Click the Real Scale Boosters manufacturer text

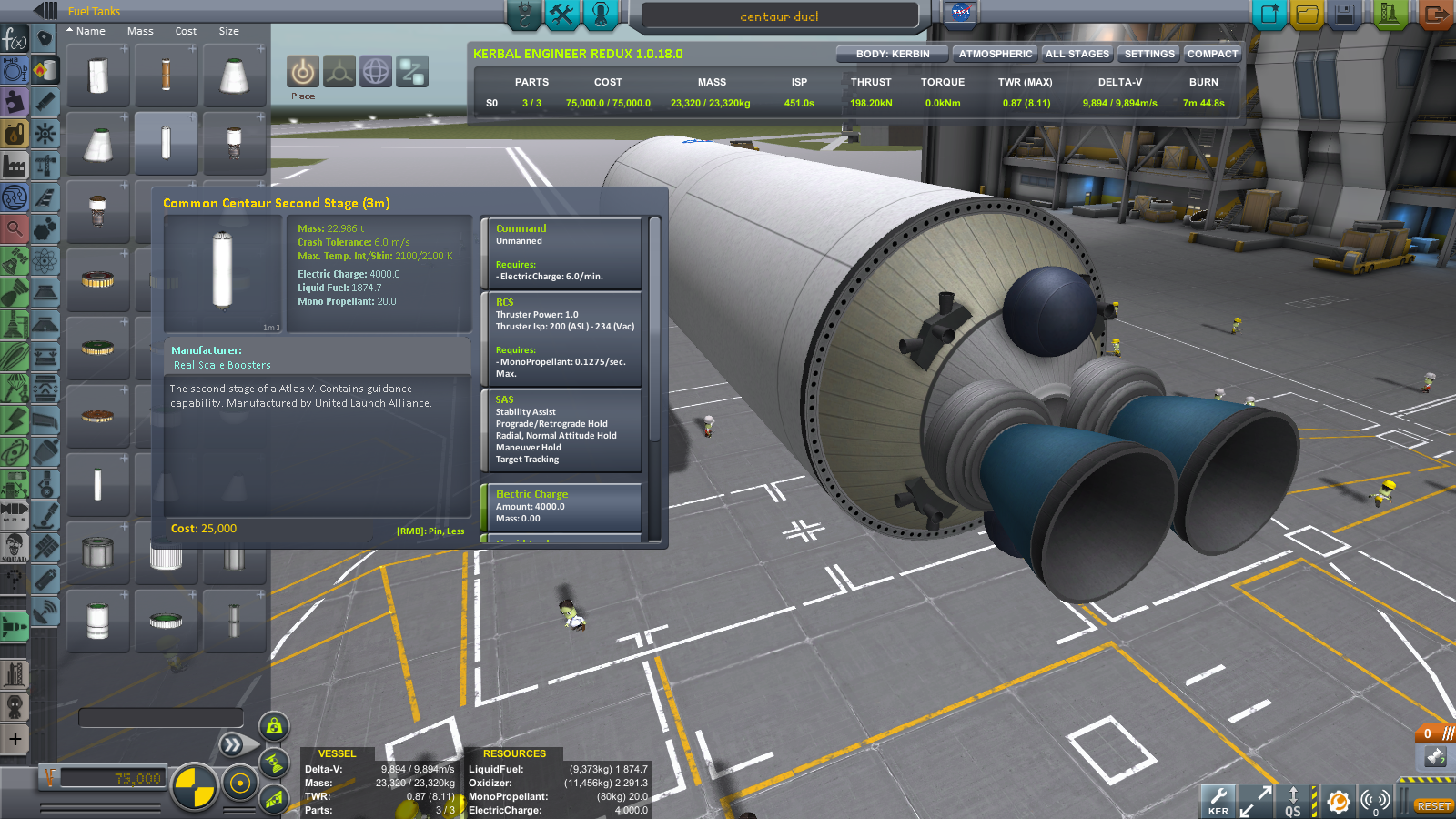222,365
